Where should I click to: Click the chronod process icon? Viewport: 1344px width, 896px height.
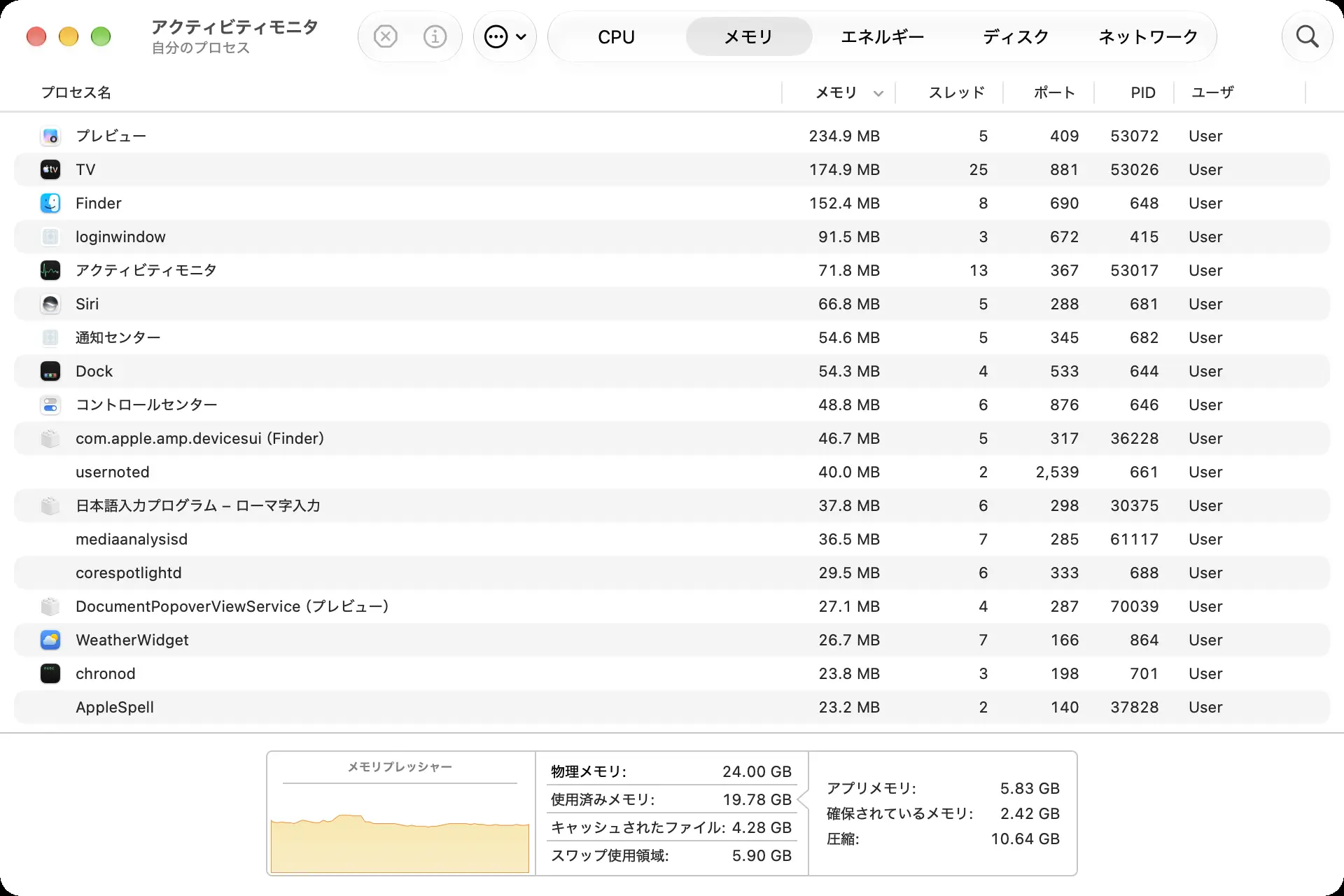pos(50,673)
